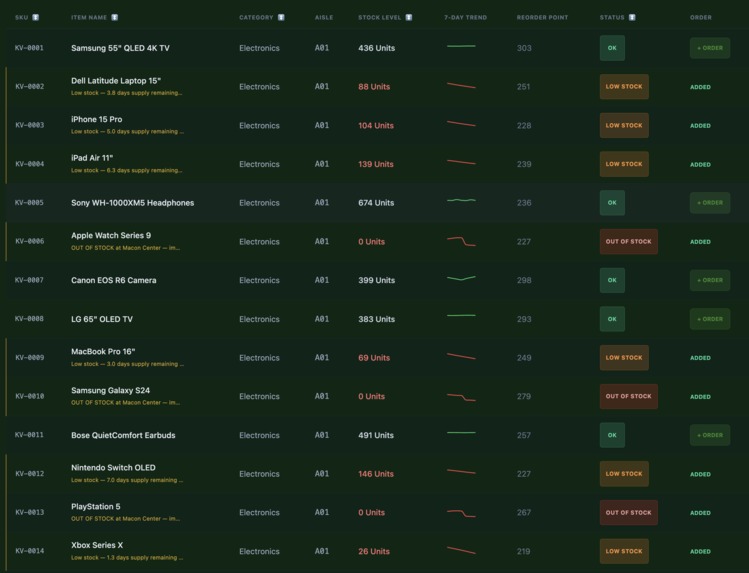Sort by Status column icon
This screenshot has height=573, width=749.
[632, 18]
